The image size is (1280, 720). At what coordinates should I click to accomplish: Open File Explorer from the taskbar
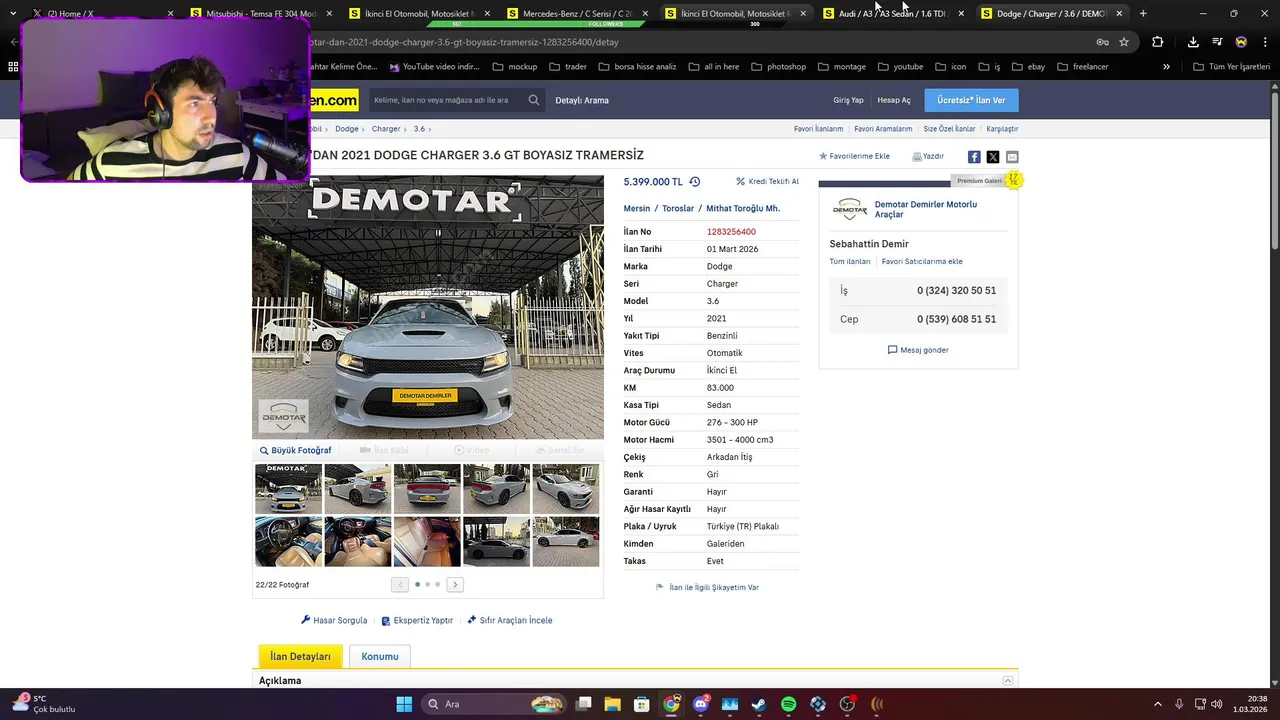coord(613,704)
